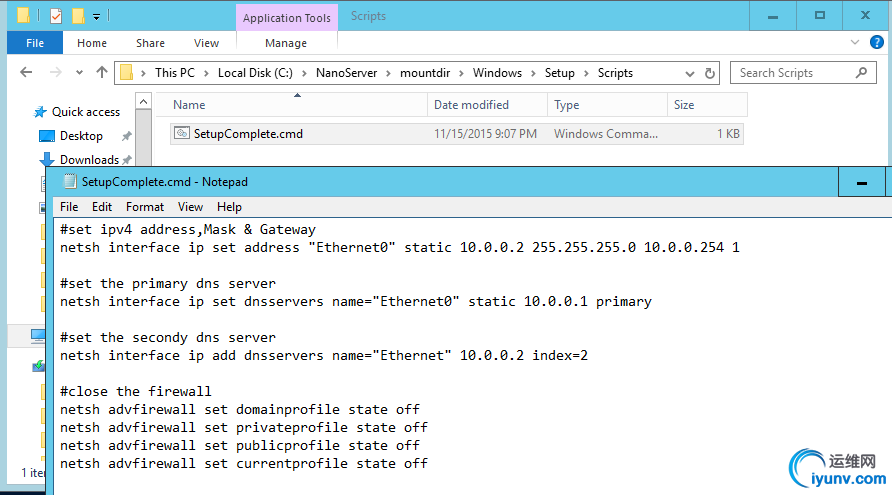
Task: Click the Back navigation arrow
Action: tap(26, 73)
